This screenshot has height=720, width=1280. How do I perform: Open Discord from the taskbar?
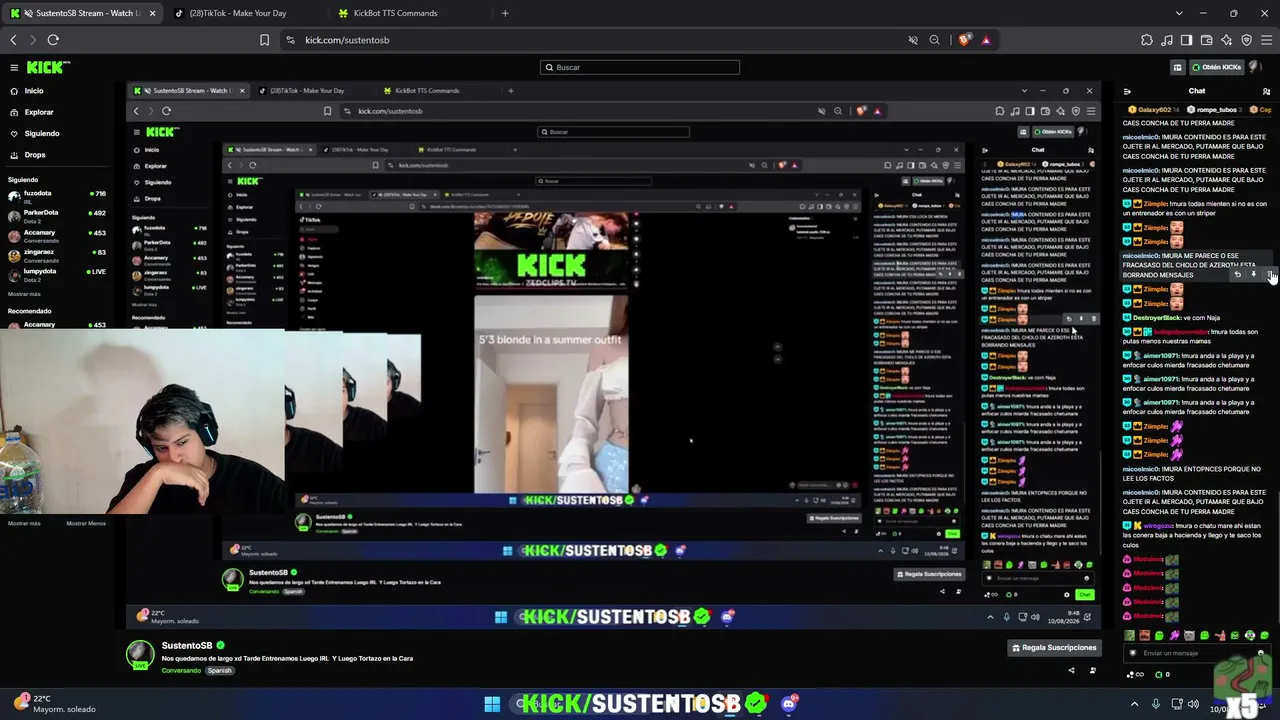(788, 704)
